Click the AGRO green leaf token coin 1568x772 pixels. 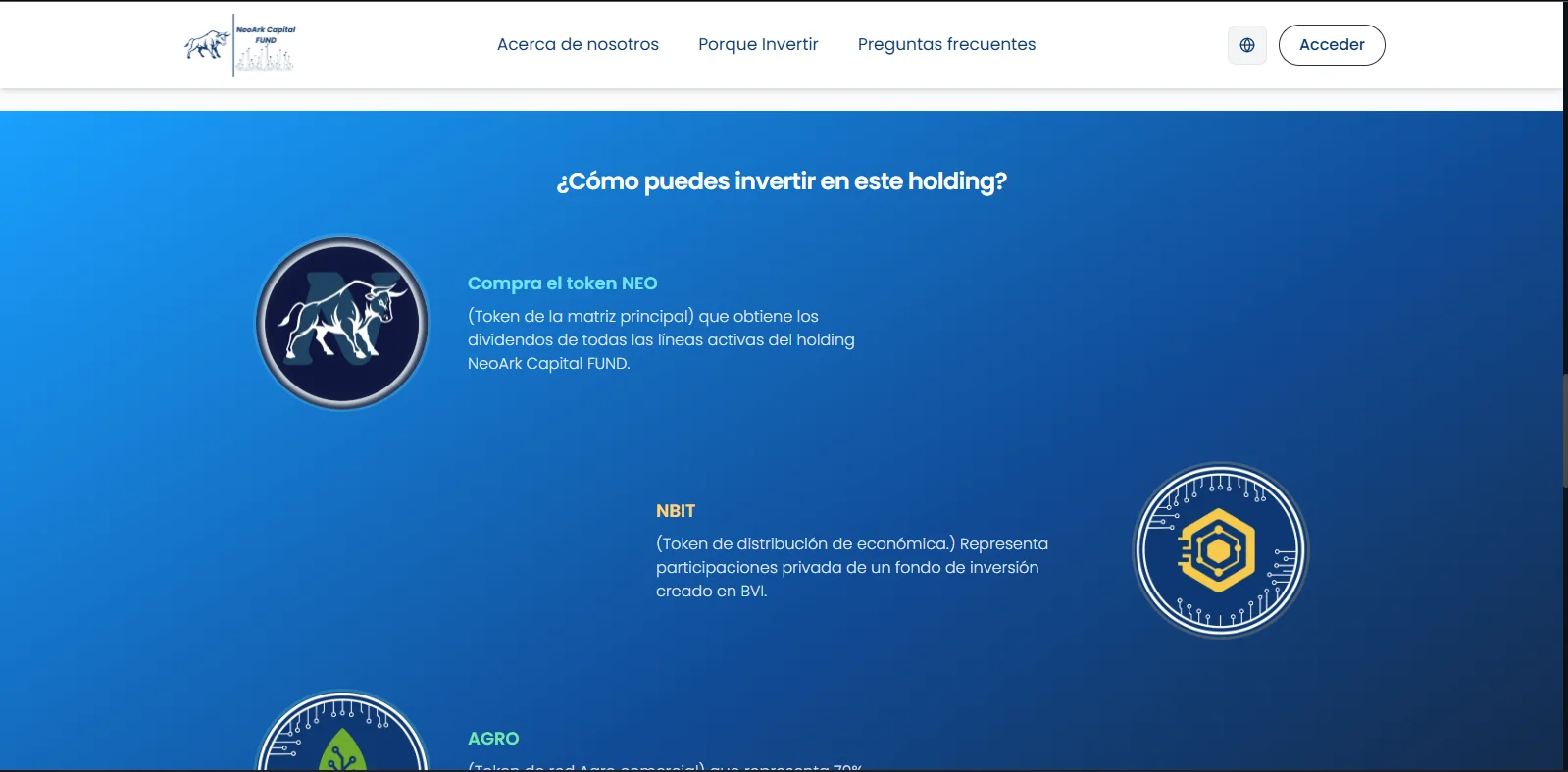(x=342, y=731)
